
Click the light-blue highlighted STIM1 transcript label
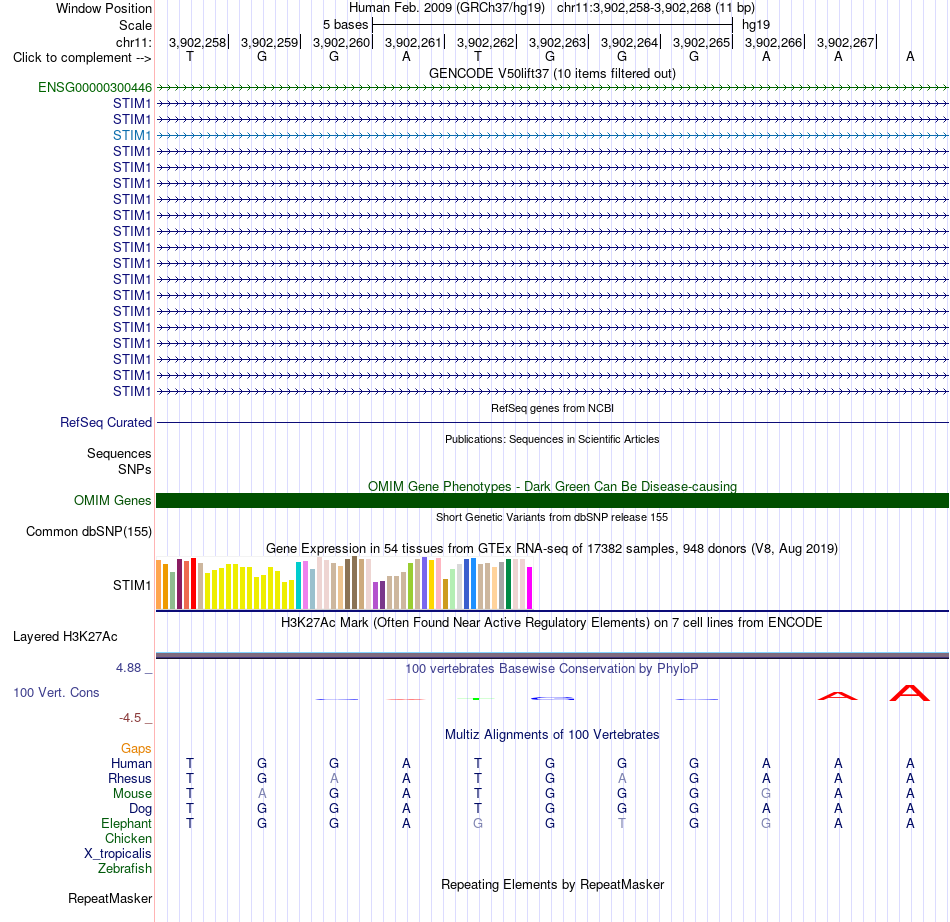[x=131, y=136]
